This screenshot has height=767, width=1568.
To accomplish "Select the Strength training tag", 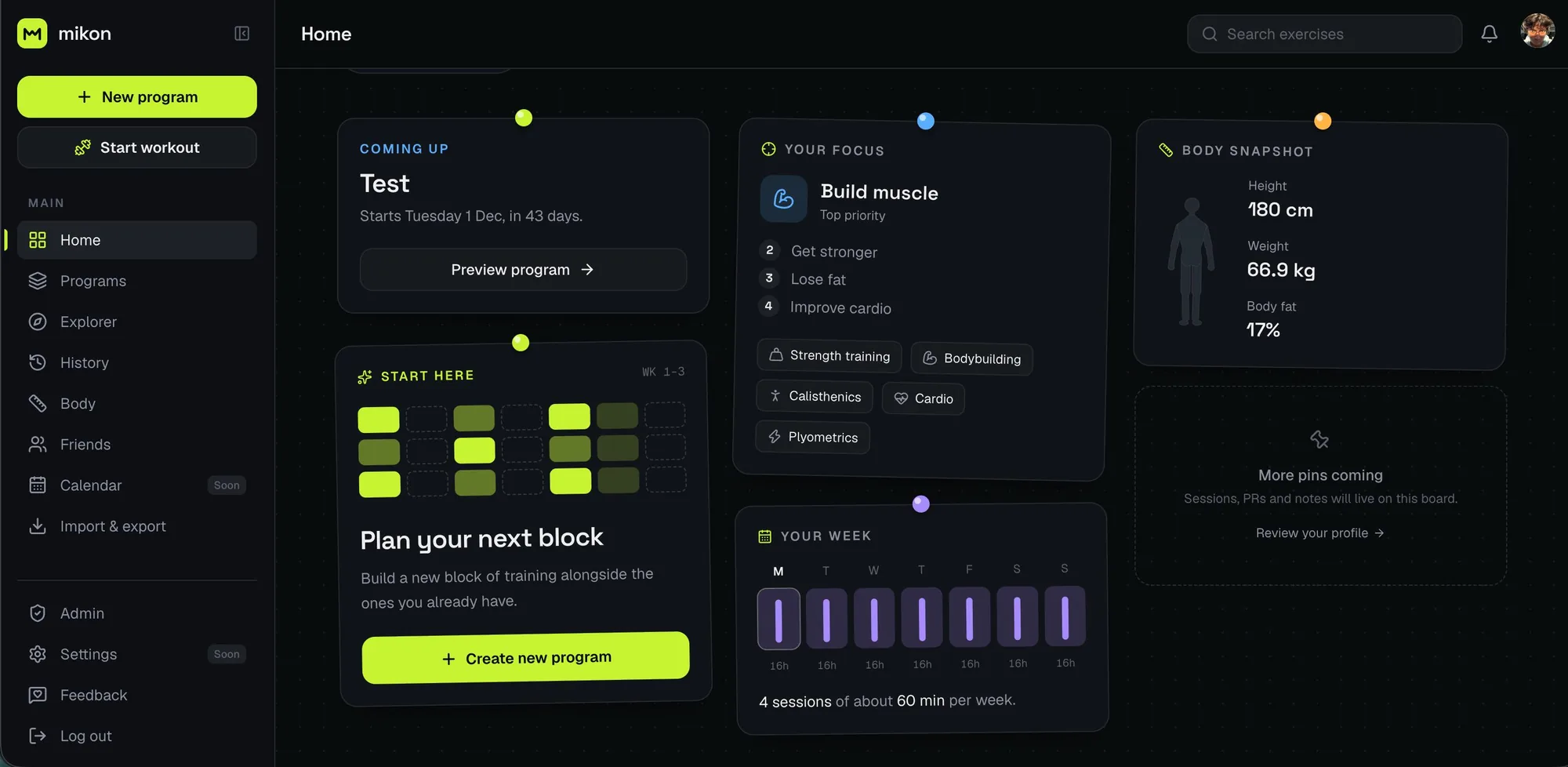I will tap(829, 356).
